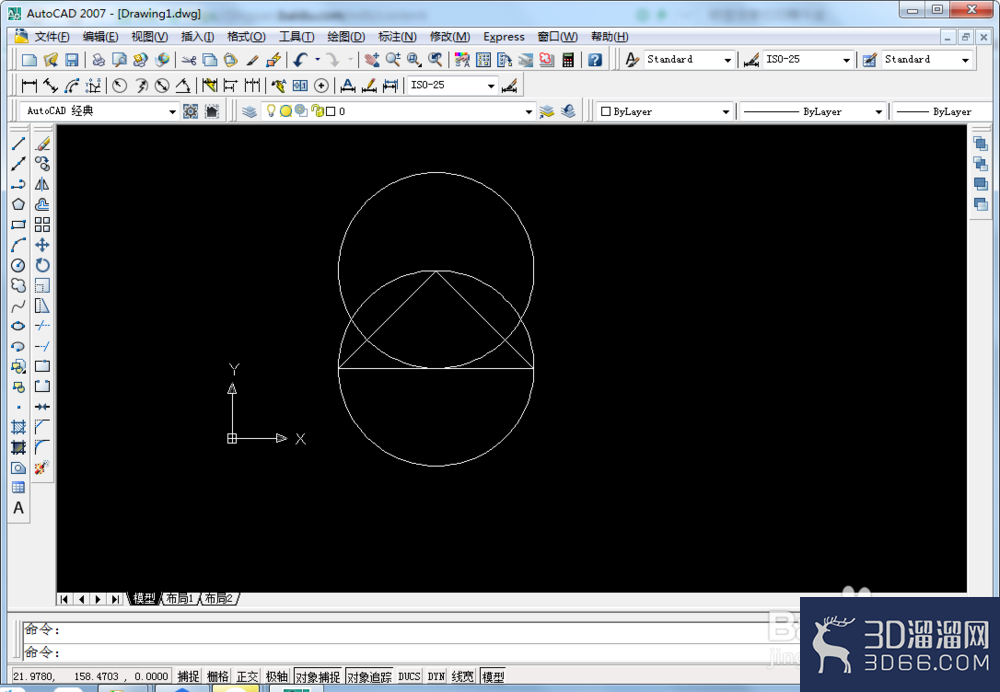The width and height of the screenshot is (1000, 692).
Task: Choose the Move tool in modify toolbar
Action: click(x=42, y=245)
